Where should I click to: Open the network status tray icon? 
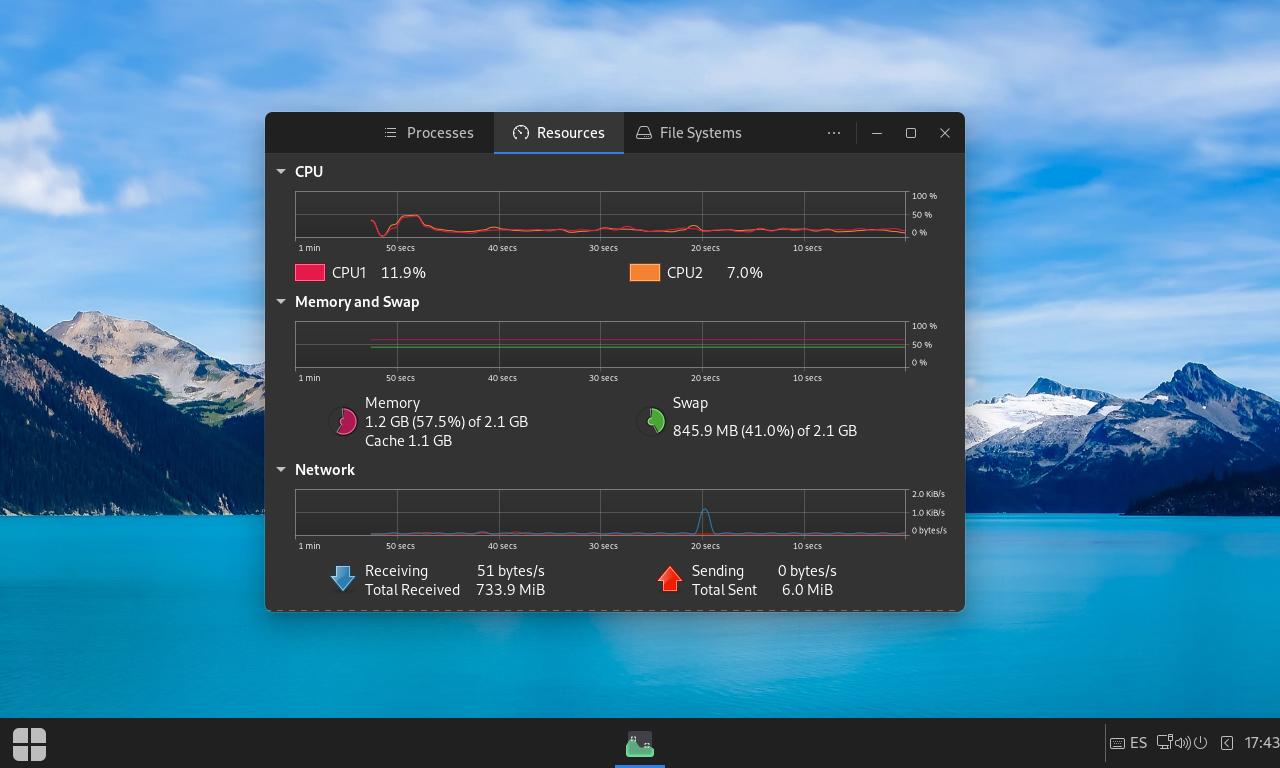pos(1165,743)
